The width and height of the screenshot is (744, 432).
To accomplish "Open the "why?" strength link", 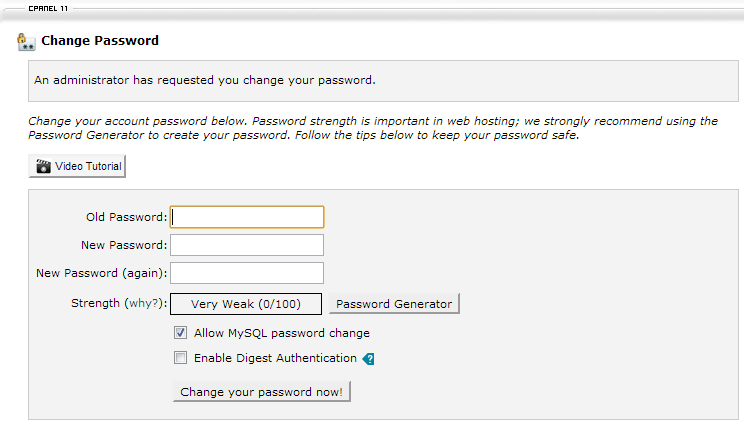I will pos(143,303).
